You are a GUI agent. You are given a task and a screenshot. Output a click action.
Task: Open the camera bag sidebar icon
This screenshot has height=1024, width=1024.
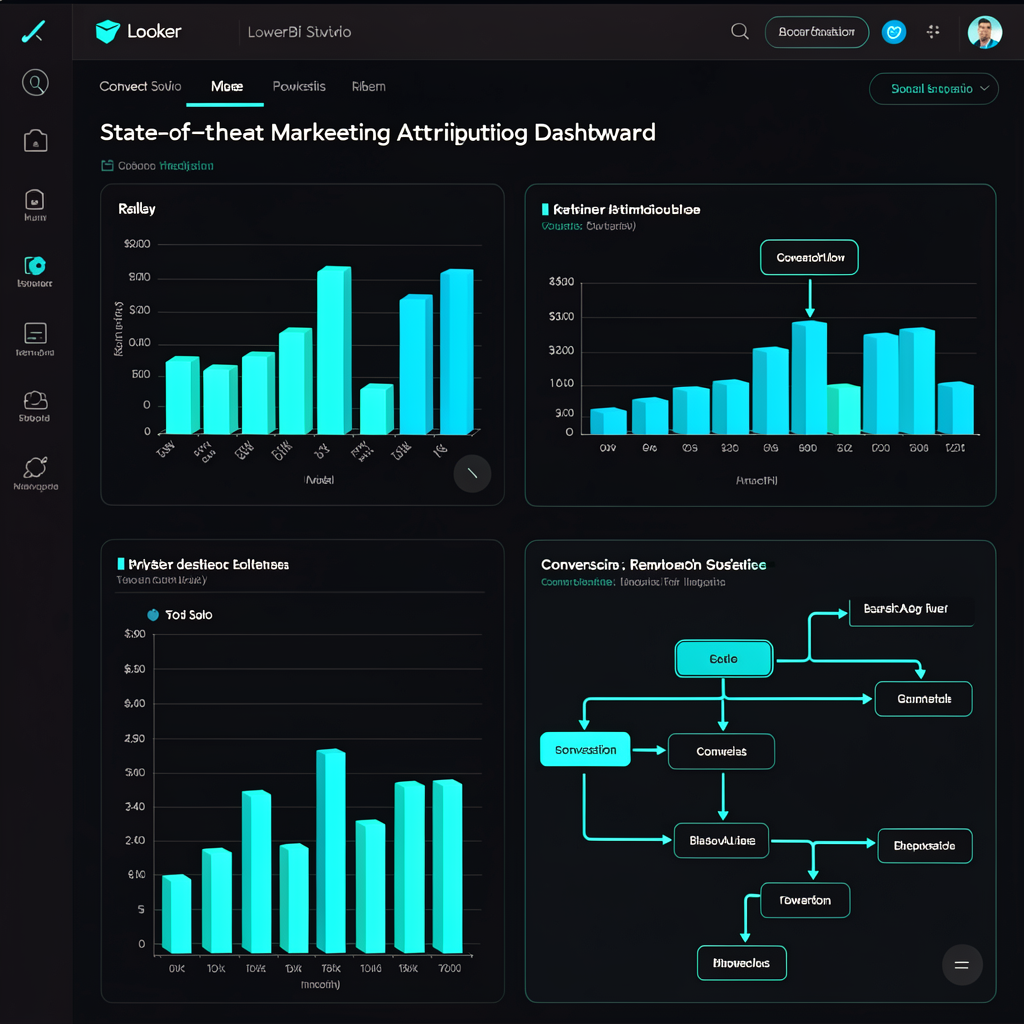point(35,140)
